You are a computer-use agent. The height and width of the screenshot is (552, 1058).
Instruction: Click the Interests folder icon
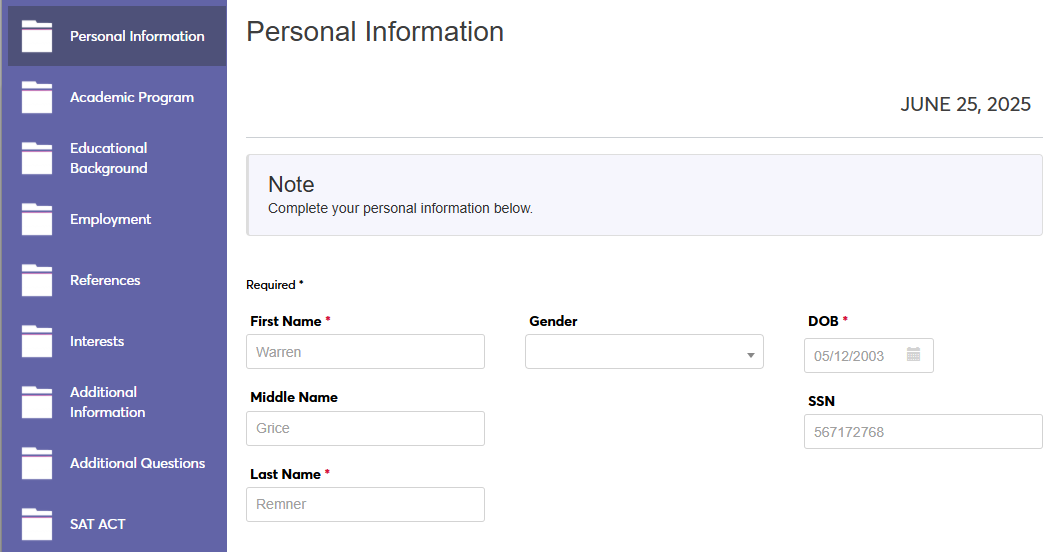(x=37, y=341)
